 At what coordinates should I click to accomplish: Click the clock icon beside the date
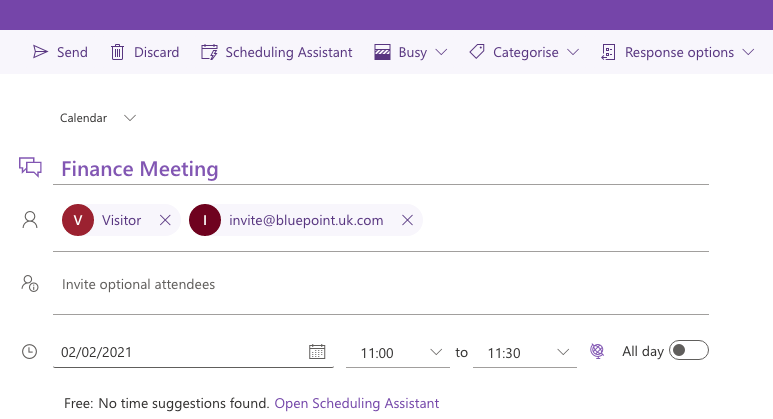pyautogui.click(x=30, y=351)
